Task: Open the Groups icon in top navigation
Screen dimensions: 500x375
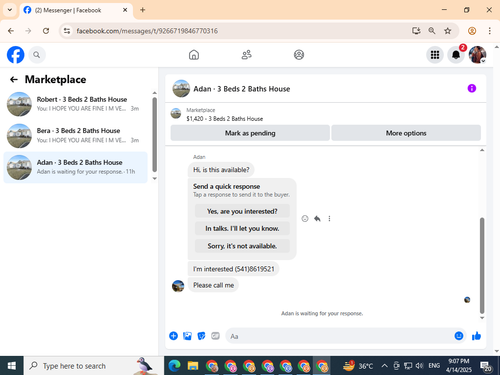Action: (x=299, y=55)
